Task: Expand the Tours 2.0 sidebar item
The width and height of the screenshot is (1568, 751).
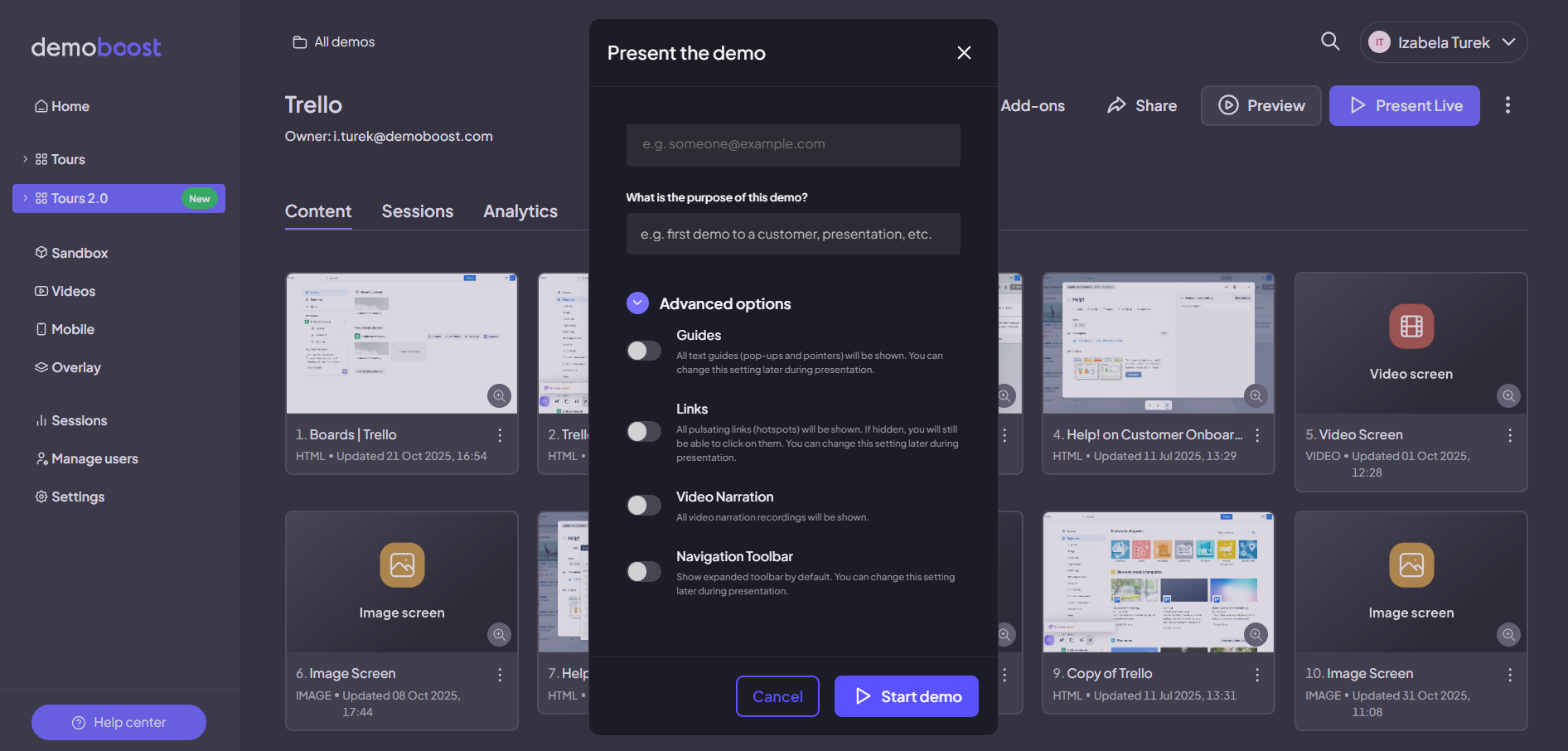Action: coord(25,198)
